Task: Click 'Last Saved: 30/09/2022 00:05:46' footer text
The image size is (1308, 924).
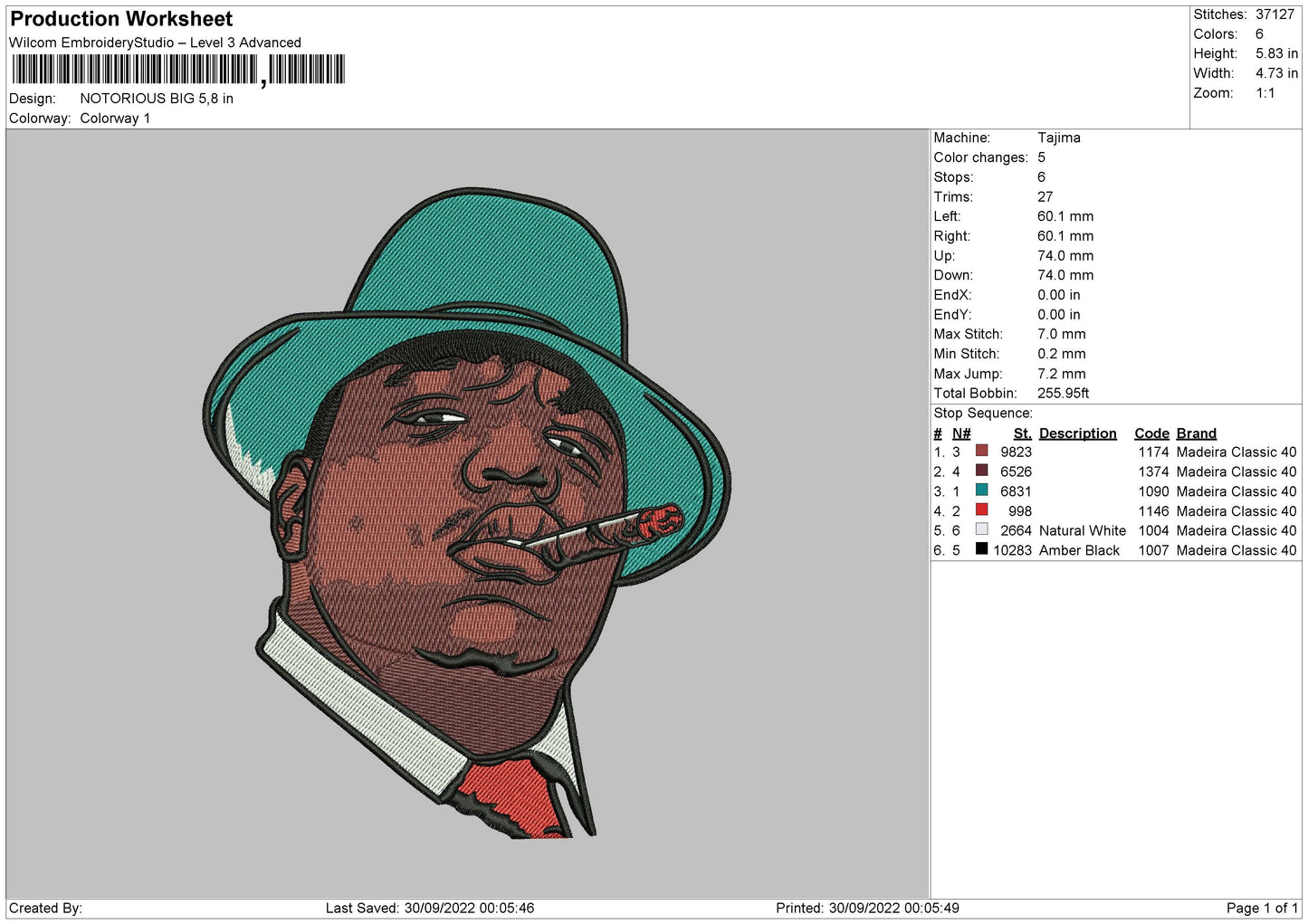Action: click(x=430, y=908)
